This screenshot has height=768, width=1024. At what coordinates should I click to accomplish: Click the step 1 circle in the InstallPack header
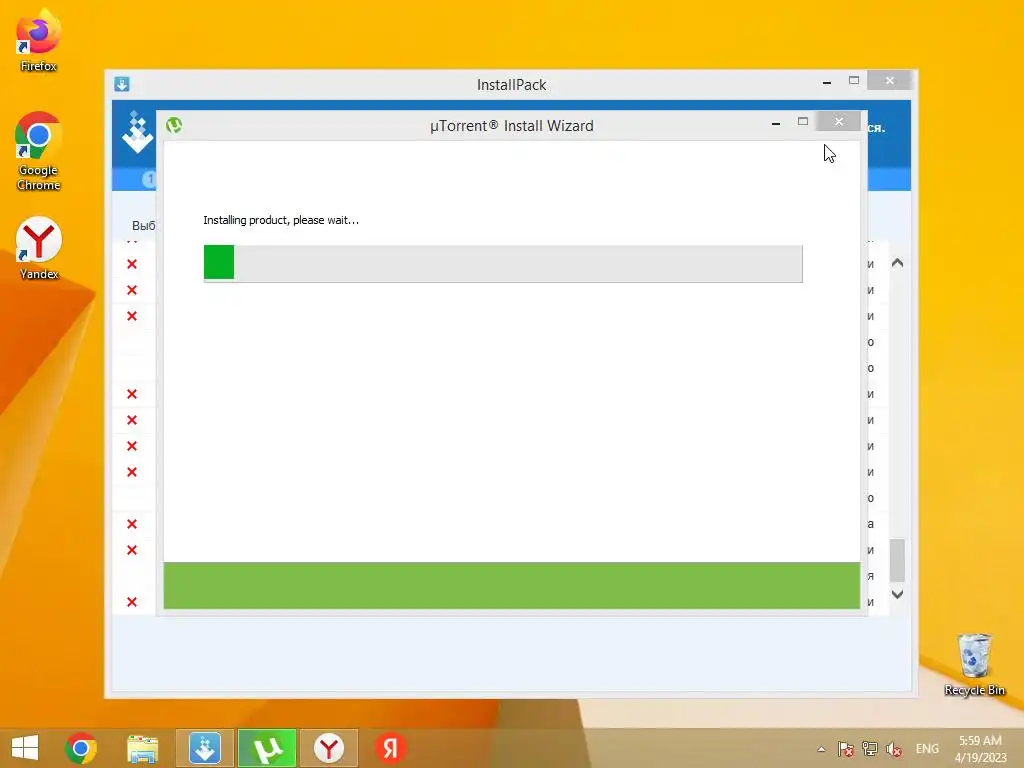coord(150,178)
